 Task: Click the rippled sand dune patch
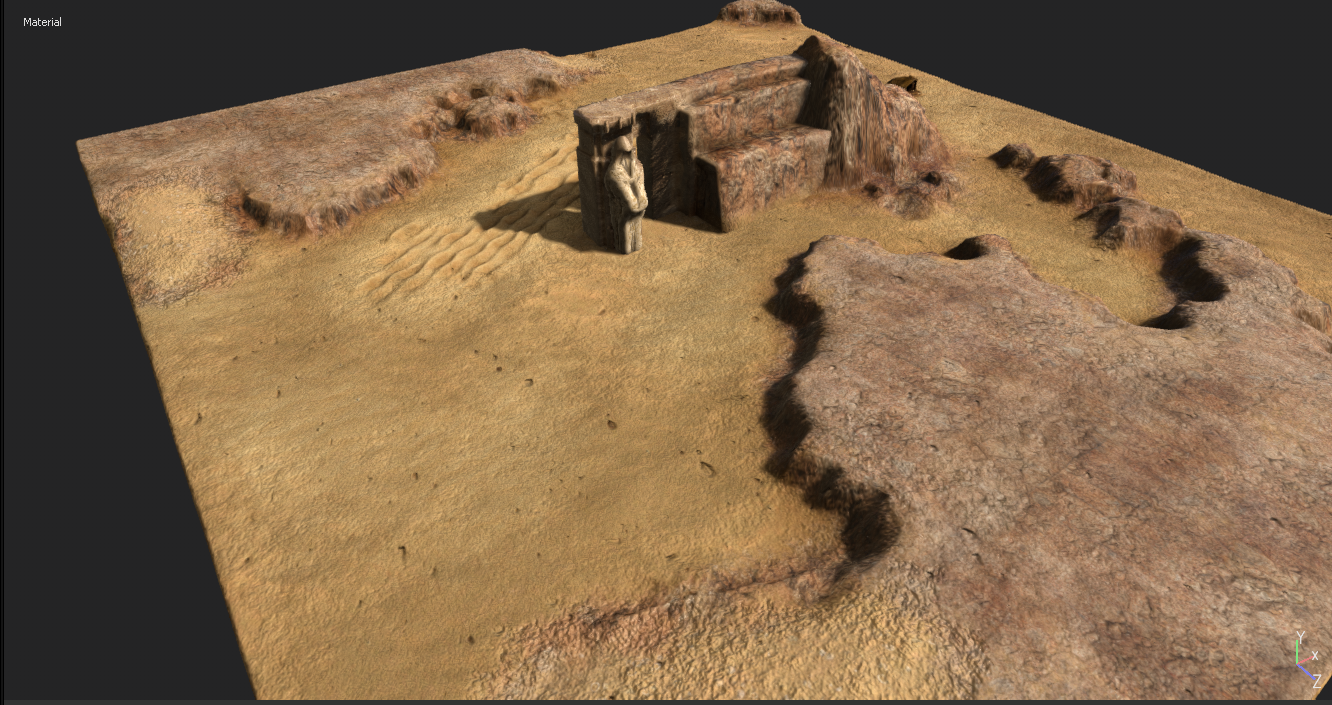tap(470, 235)
